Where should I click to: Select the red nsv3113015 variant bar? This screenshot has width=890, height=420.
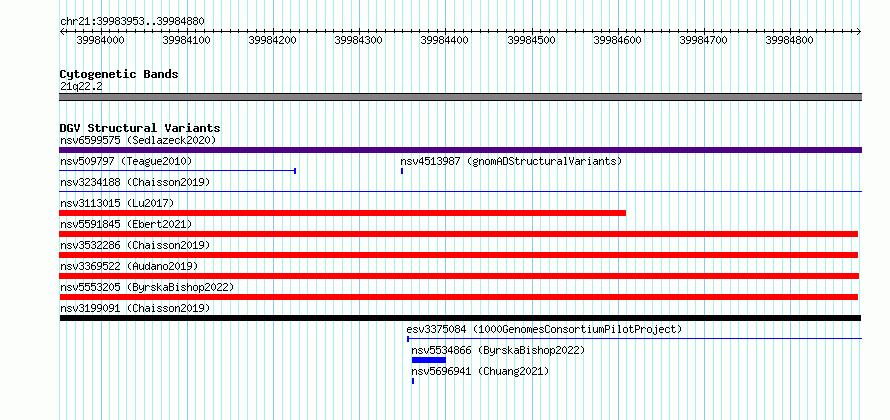[x=342, y=213]
